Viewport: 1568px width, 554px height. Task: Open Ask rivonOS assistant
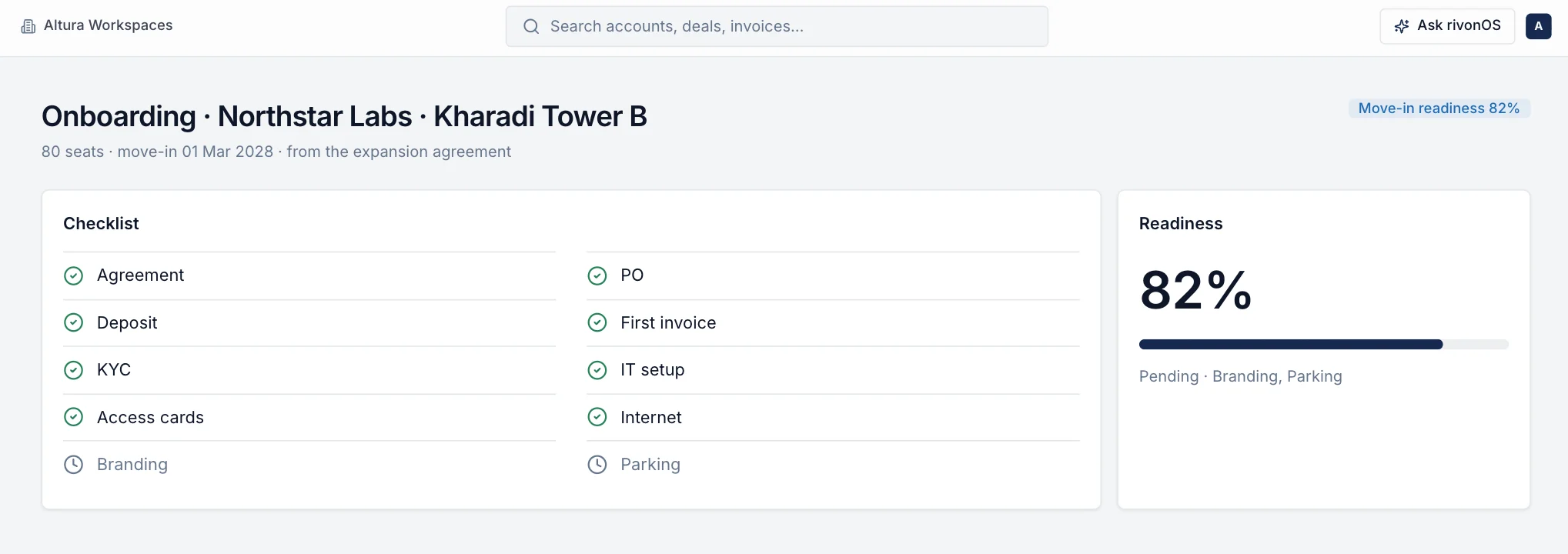tap(1447, 26)
